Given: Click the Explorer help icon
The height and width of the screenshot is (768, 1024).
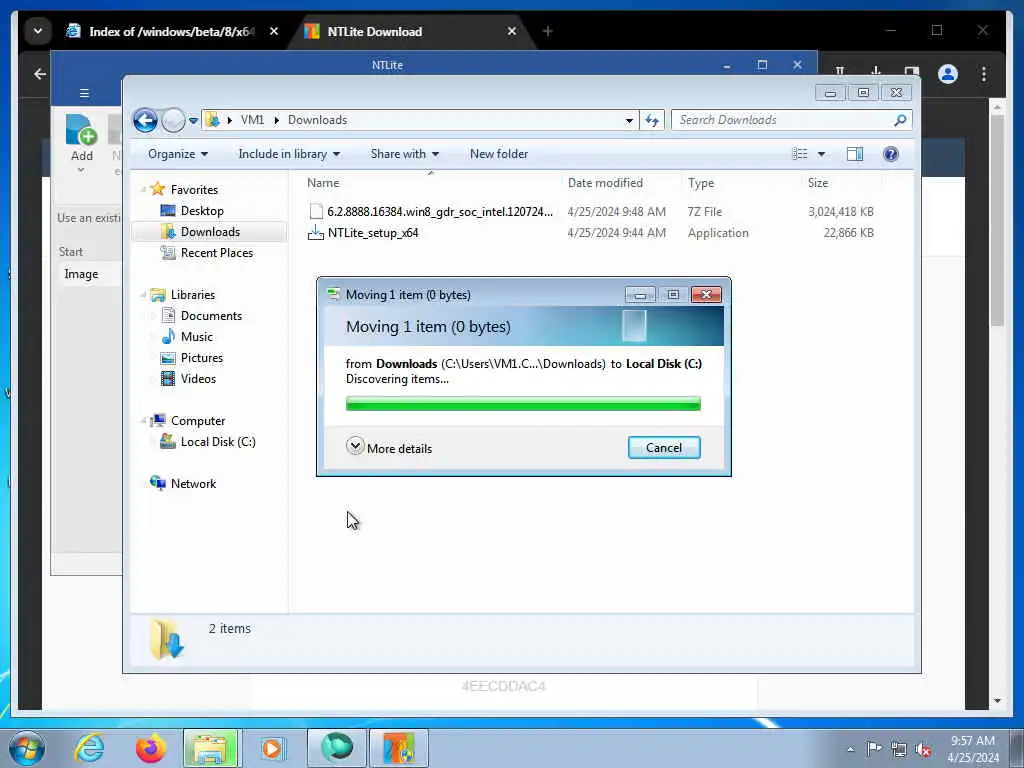Looking at the screenshot, I should click(x=891, y=154).
